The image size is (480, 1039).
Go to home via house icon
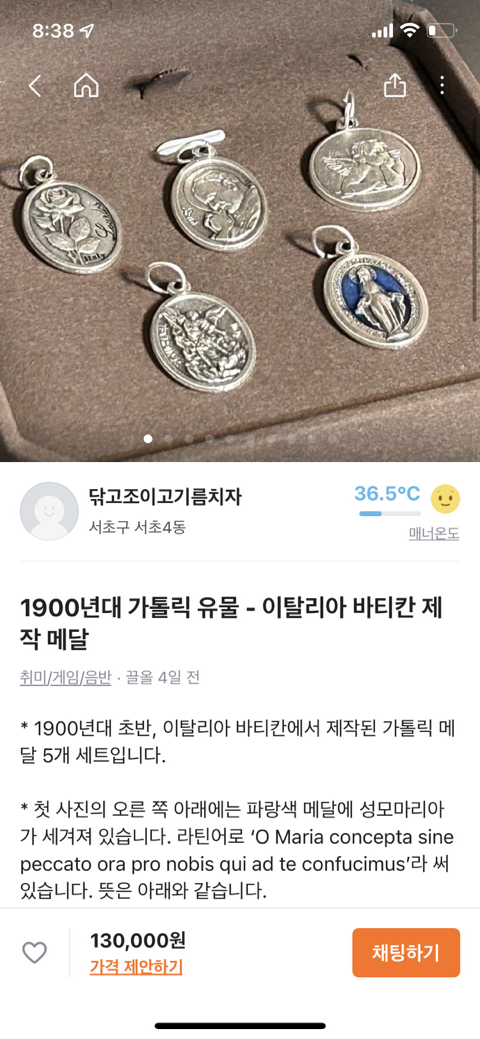86,85
